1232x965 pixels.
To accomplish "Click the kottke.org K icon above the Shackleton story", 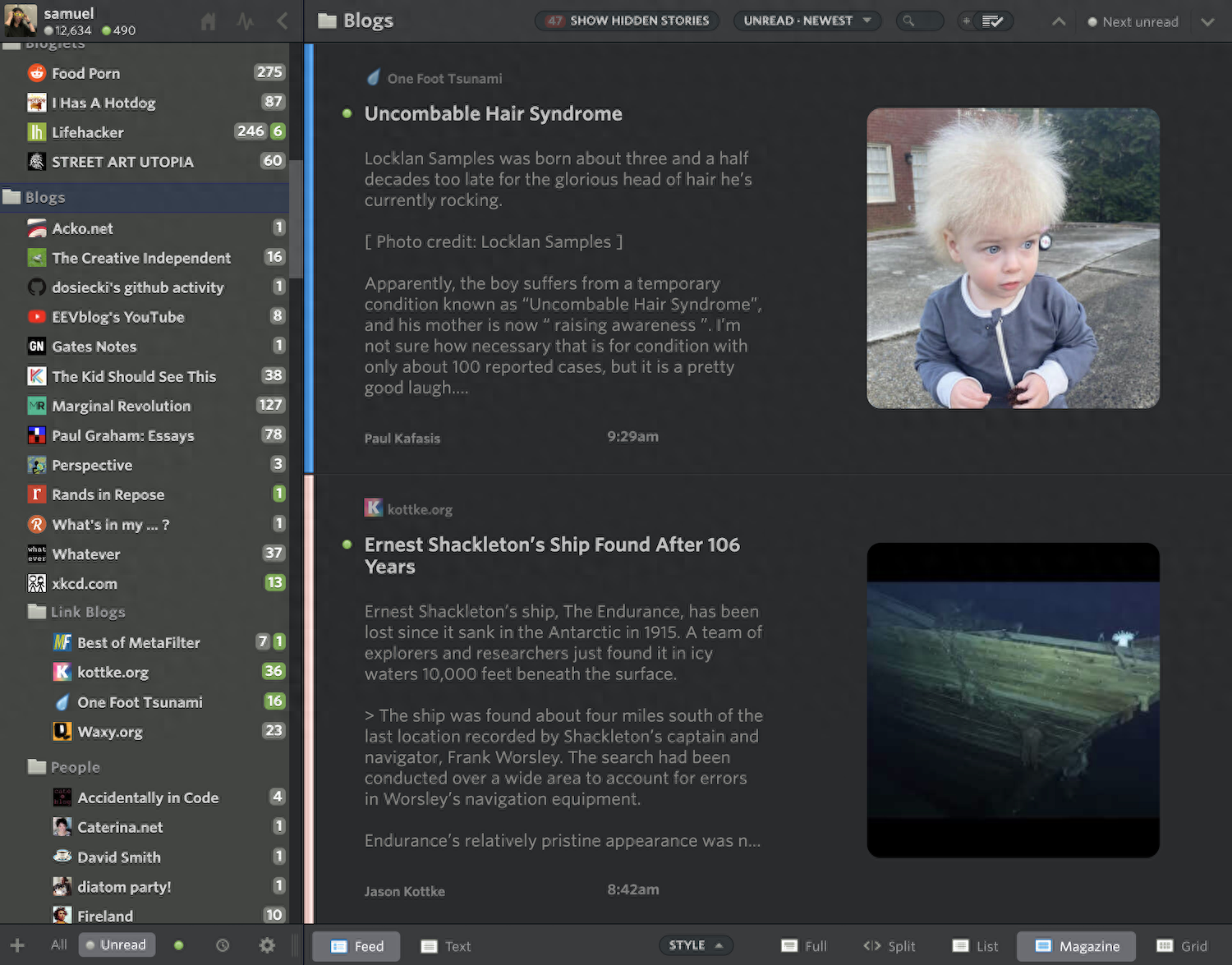I will [374, 508].
